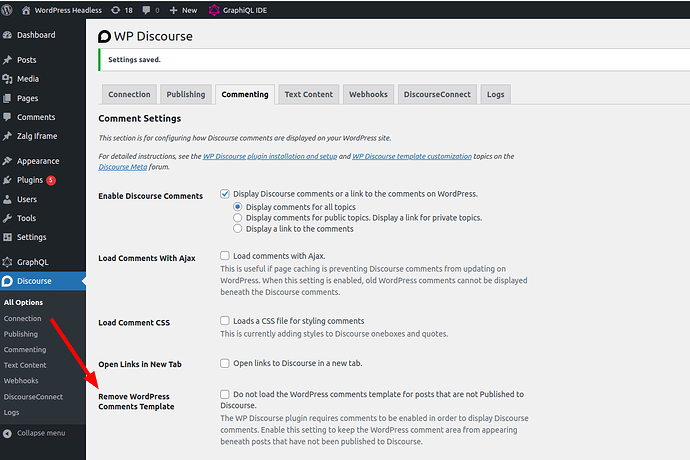Select Display comments for public topics radio

click(x=238, y=217)
